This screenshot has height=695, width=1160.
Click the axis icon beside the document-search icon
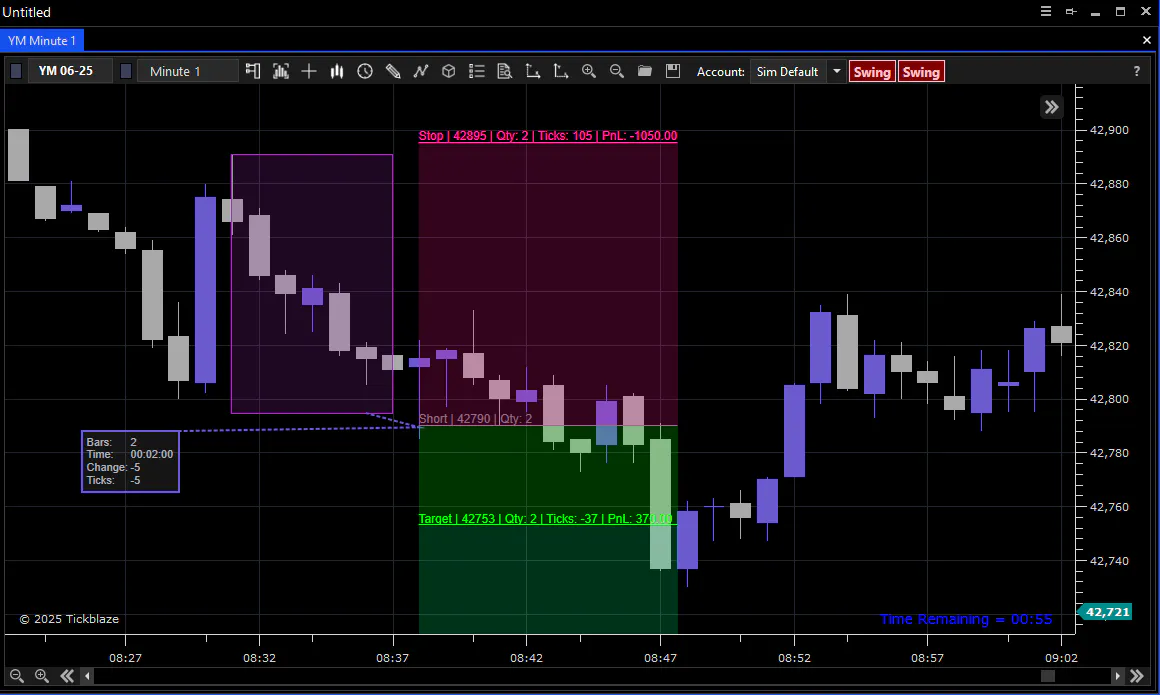[x=533, y=71]
